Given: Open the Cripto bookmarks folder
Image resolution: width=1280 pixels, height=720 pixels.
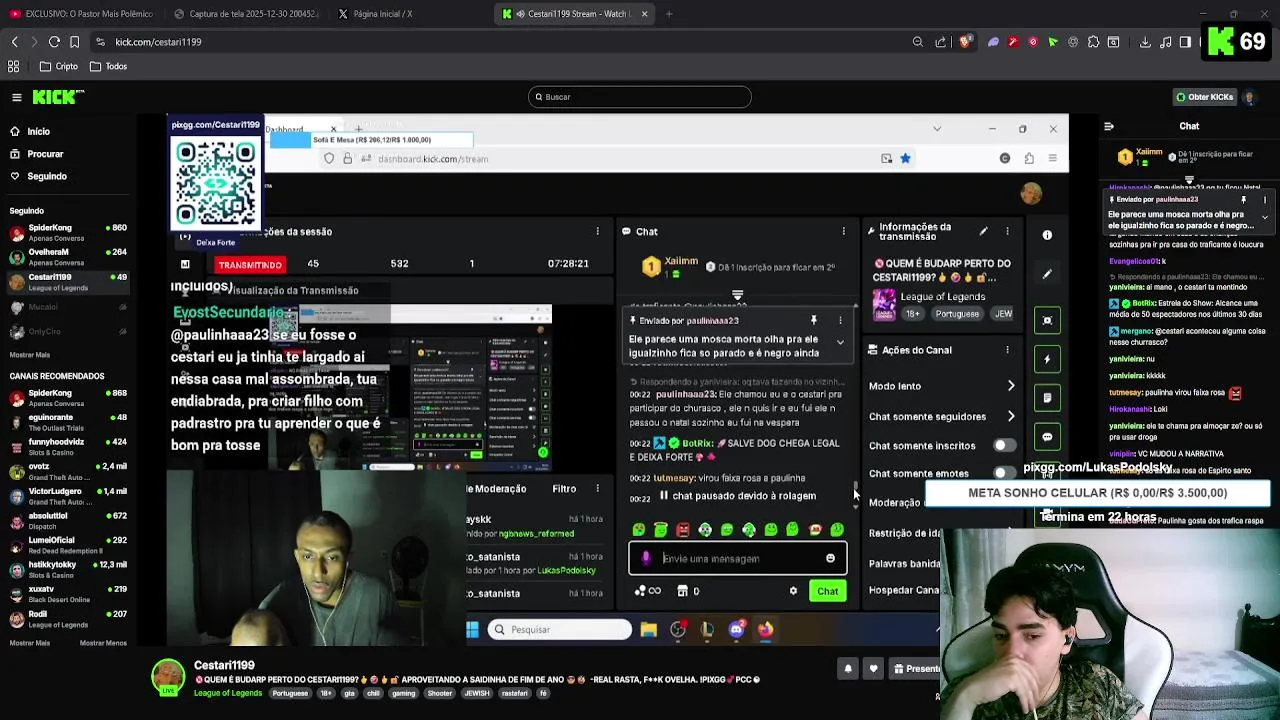Looking at the screenshot, I should tap(59, 67).
